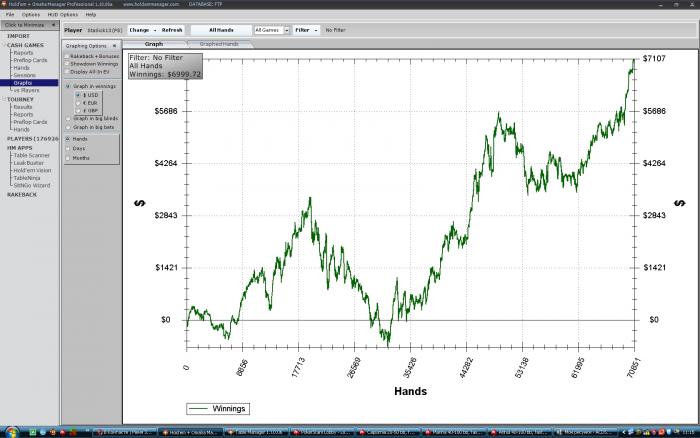Click the Hands x-axis title

pyautogui.click(x=410, y=391)
